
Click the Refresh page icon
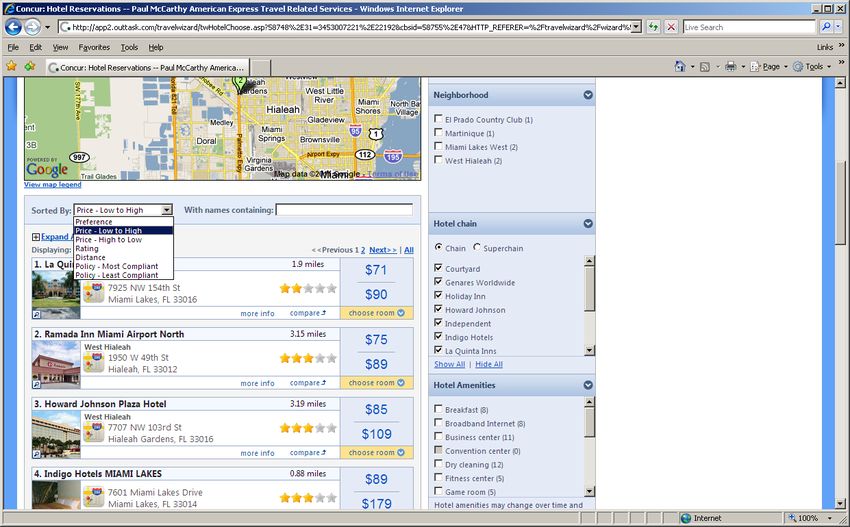tap(654, 27)
